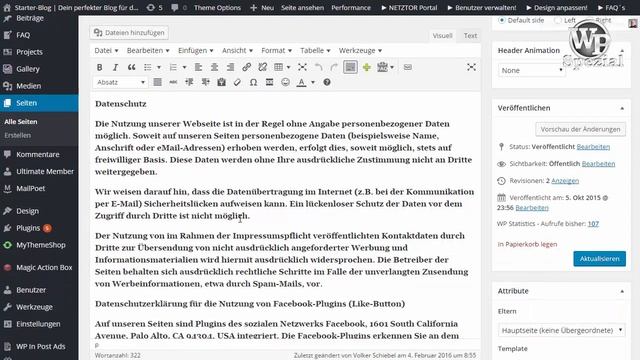The height and width of the screenshot is (360, 640).
Task: Open the Bearbeiten editor menu
Action: click(148, 51)
